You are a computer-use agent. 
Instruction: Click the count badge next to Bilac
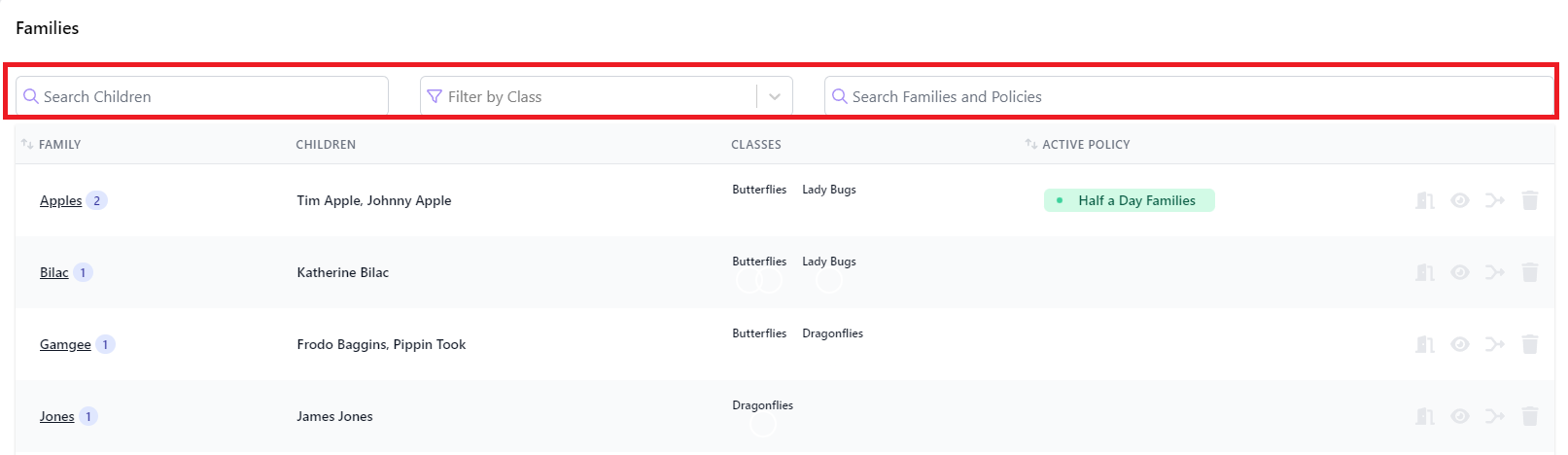84,272
